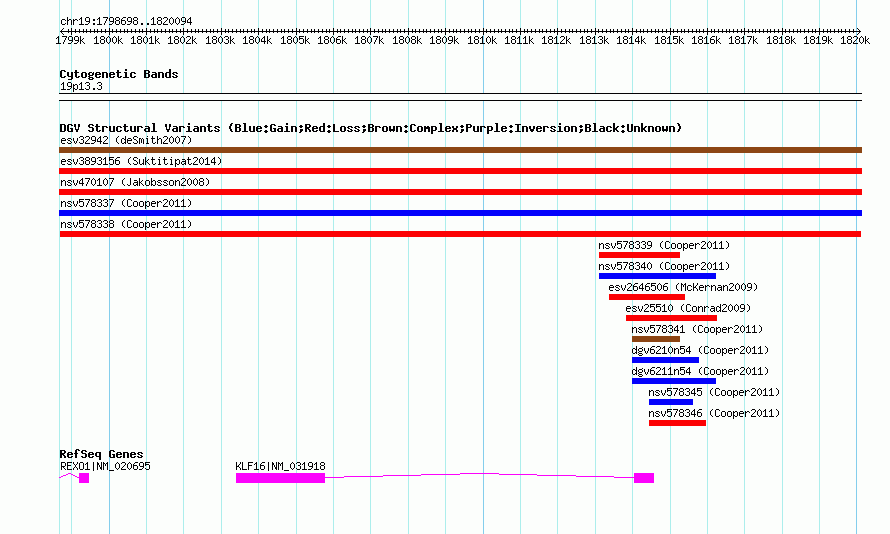This screenshot has height=534, width=890.
Task: Click the 19p13.3 band label
Action: point(81,86)
